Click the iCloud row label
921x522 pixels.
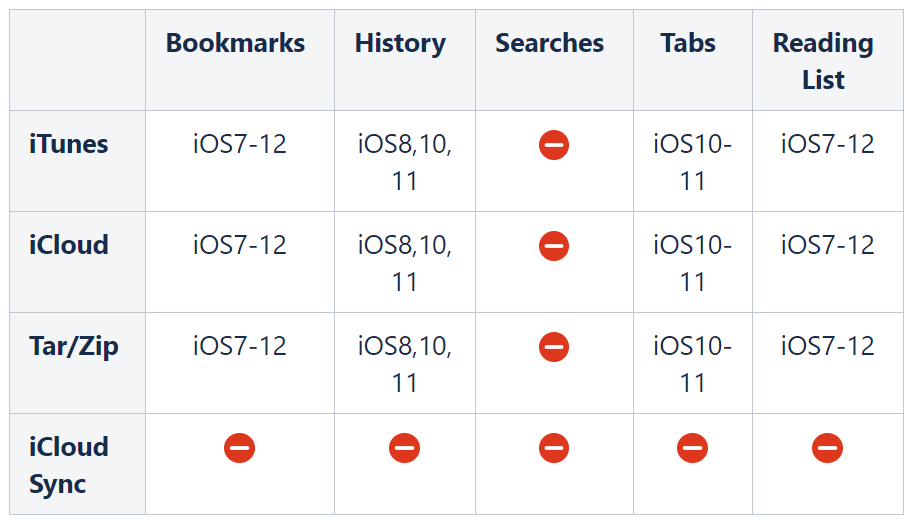pos(69,245)
